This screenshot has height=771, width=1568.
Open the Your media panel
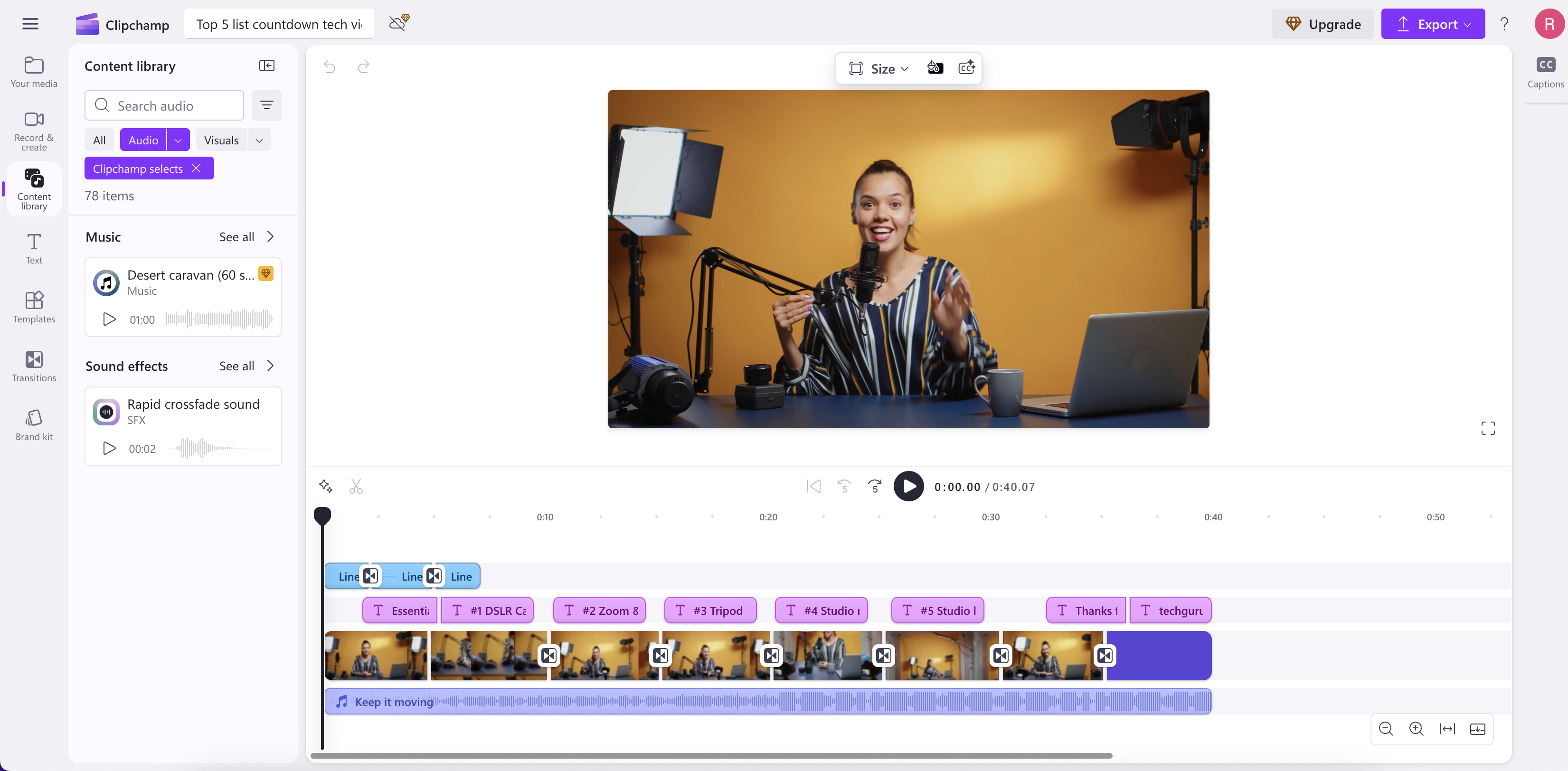pyautogui.click(x=34, y=71)
